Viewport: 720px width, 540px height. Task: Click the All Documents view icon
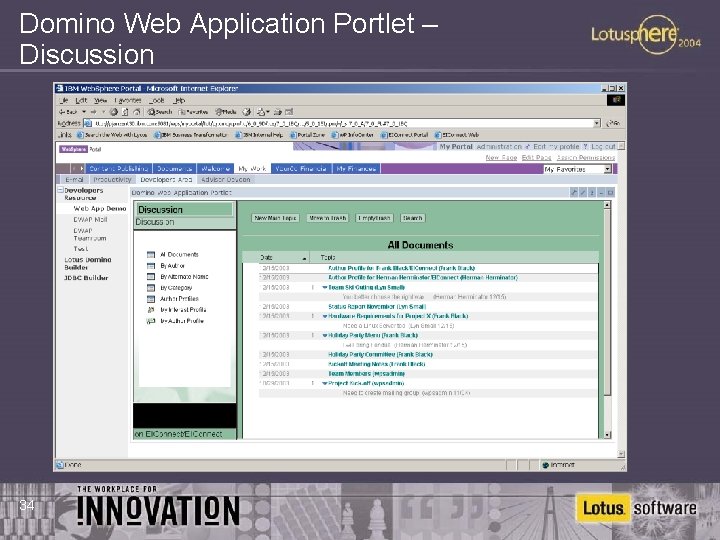[151, 254]
